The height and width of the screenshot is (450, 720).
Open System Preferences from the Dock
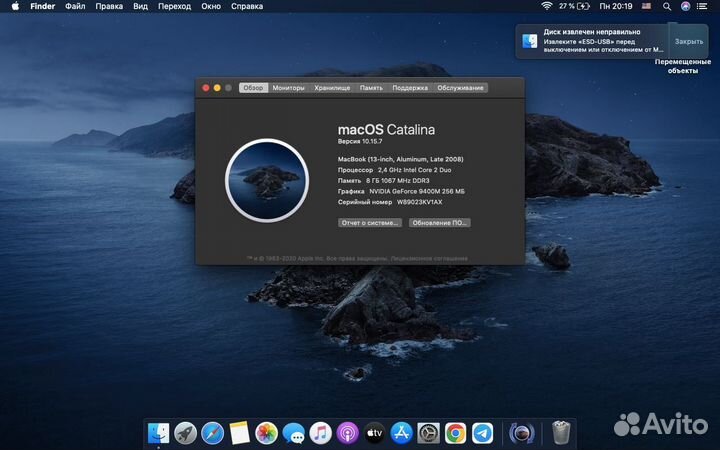point(428,433)
